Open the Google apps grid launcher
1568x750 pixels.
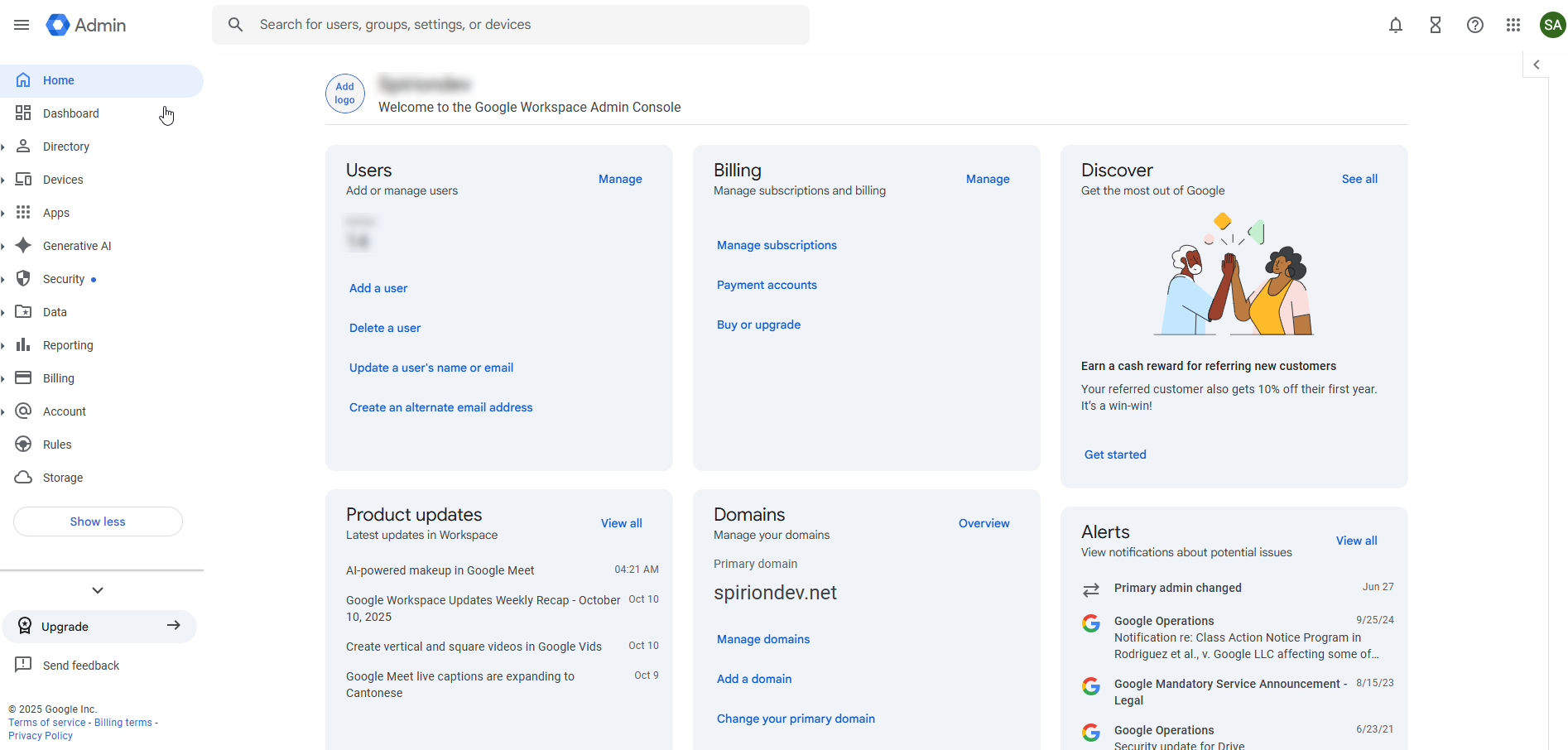pyautogui.click(x=1513, y=25)
